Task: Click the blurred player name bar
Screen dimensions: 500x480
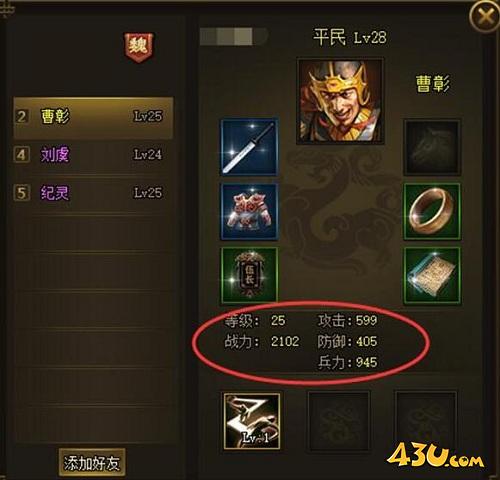Action: click(x=234, y=36)
